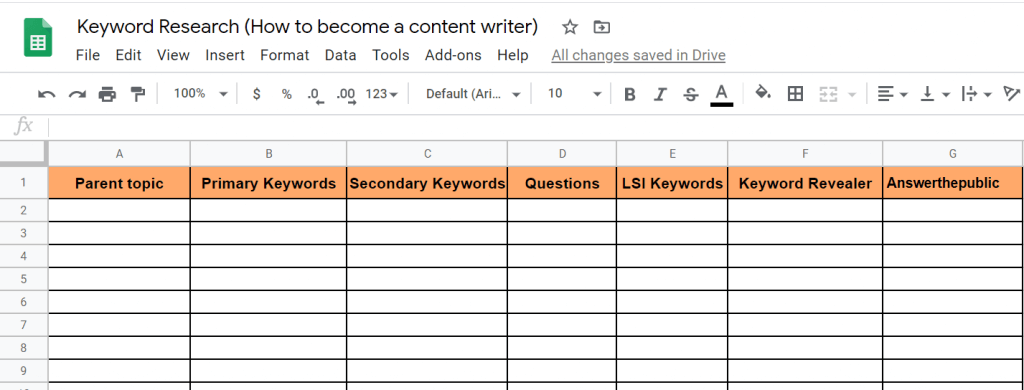Image resolution: width=1024 pixels, height=390 pixels.
Task: Open the font size 10 dropdown
Action: coord(574,94)
